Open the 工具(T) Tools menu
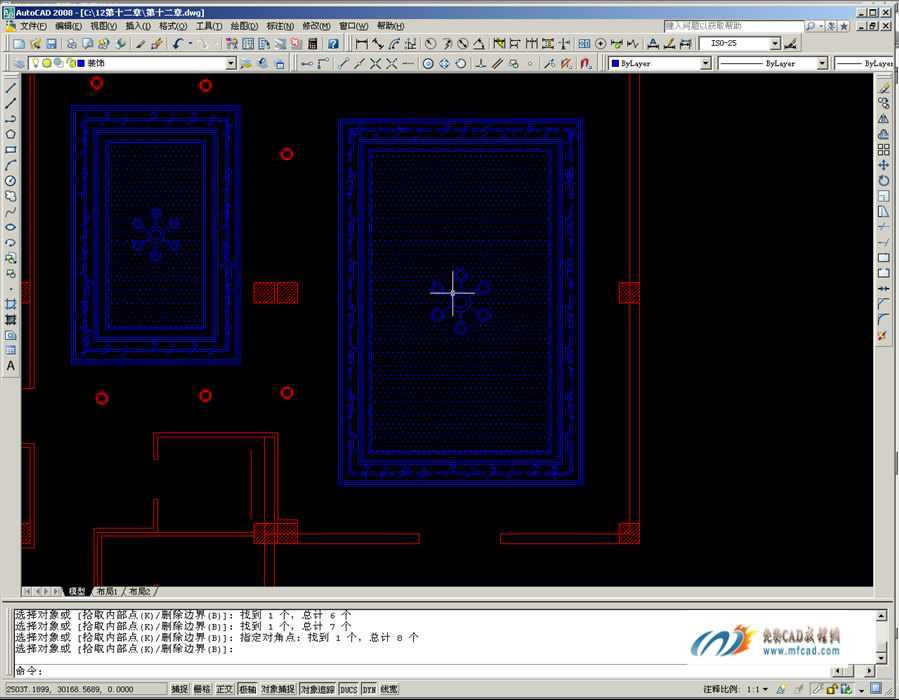This screenshot has height=700, width=899. (x=209, y=26)
